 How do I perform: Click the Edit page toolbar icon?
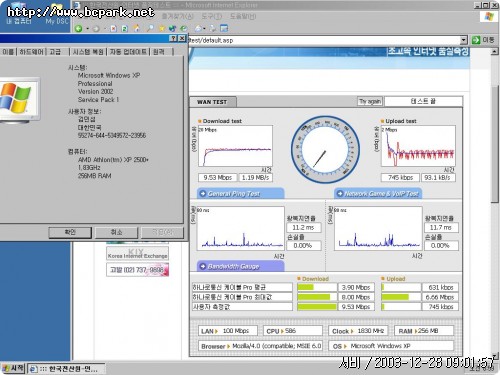coord(224,29)
